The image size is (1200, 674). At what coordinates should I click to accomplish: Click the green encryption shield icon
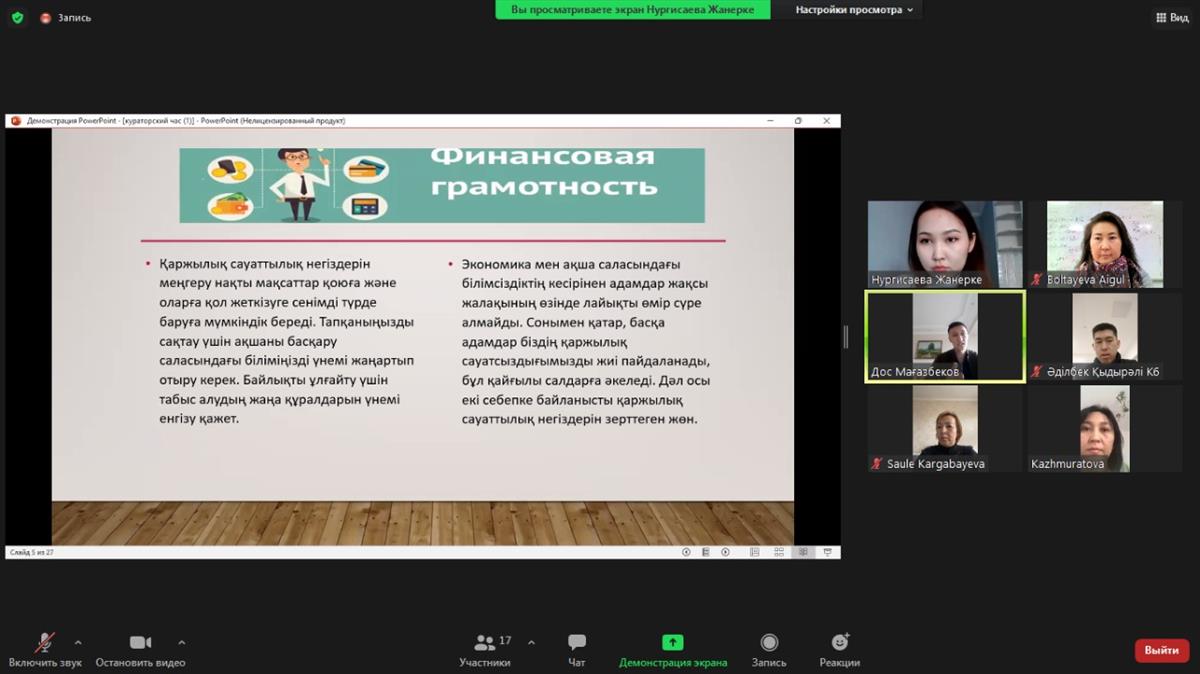click(17, 17)
